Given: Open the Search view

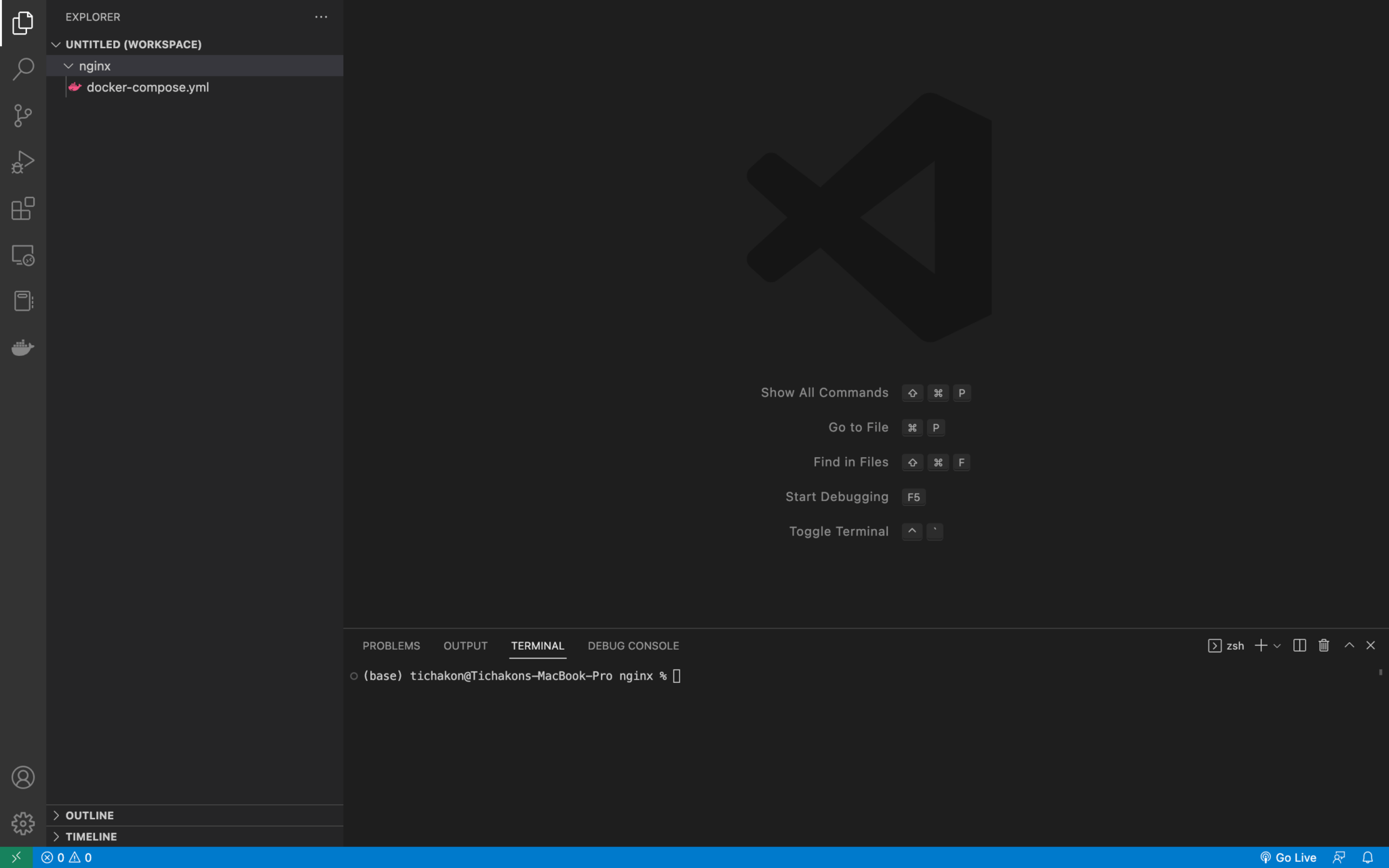Looking at the screenshot, I should (23, 68).
